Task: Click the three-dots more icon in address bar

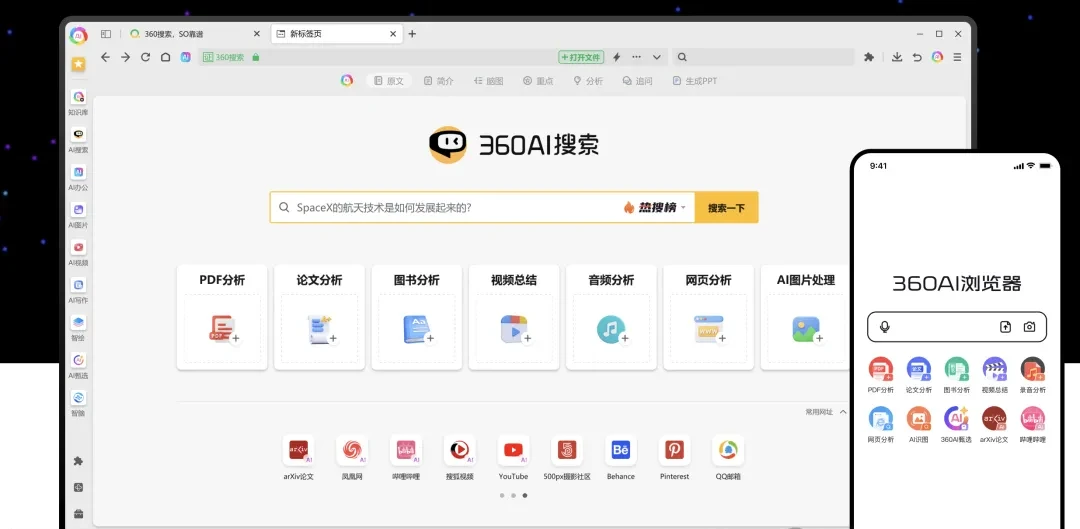Action: 636,57
